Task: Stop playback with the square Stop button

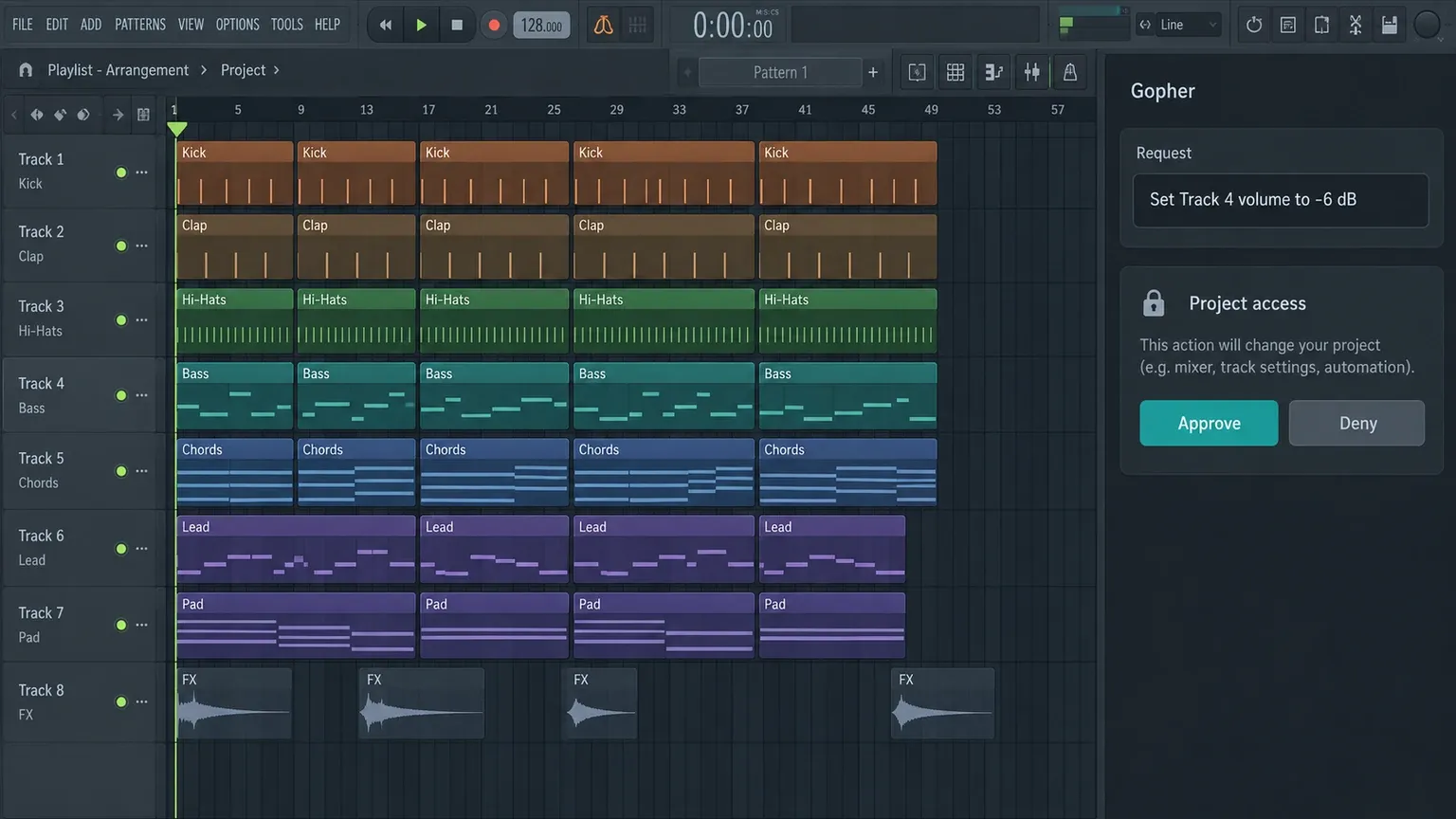Action: pyautogui.click(x=457, y=26)
